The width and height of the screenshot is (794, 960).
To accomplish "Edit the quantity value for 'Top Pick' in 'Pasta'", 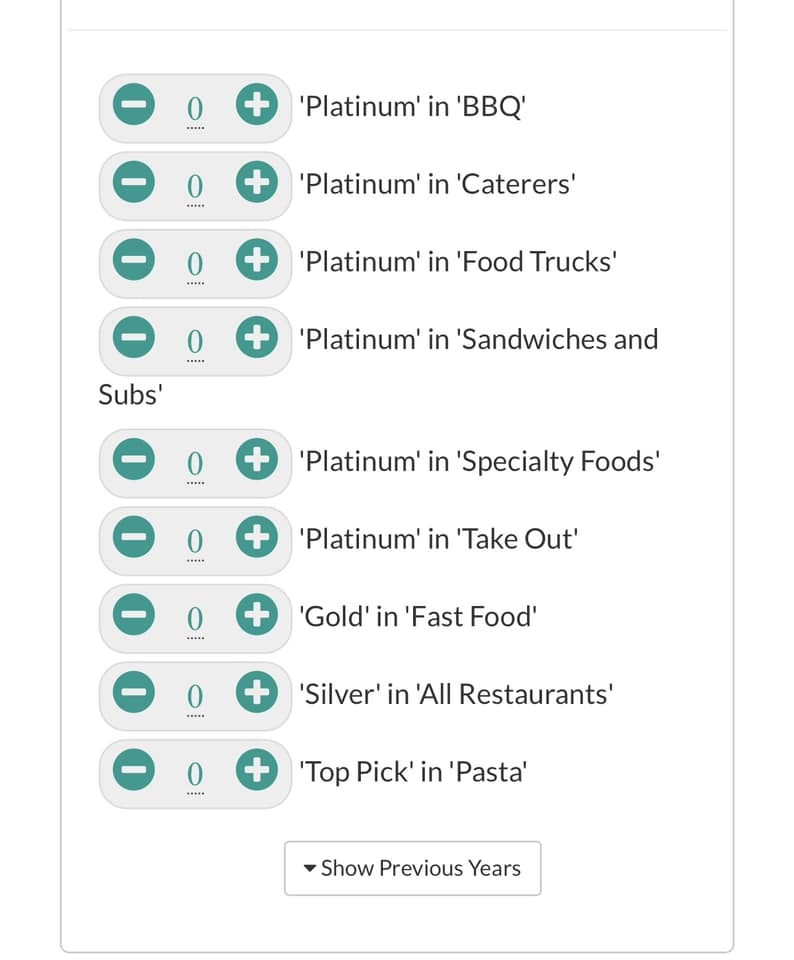I will 195,774.
